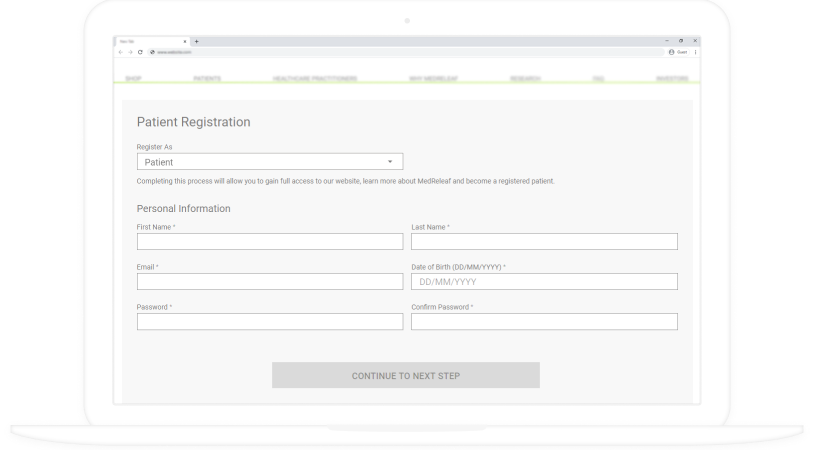Open a new tab with the plus icon

(197, 41)
